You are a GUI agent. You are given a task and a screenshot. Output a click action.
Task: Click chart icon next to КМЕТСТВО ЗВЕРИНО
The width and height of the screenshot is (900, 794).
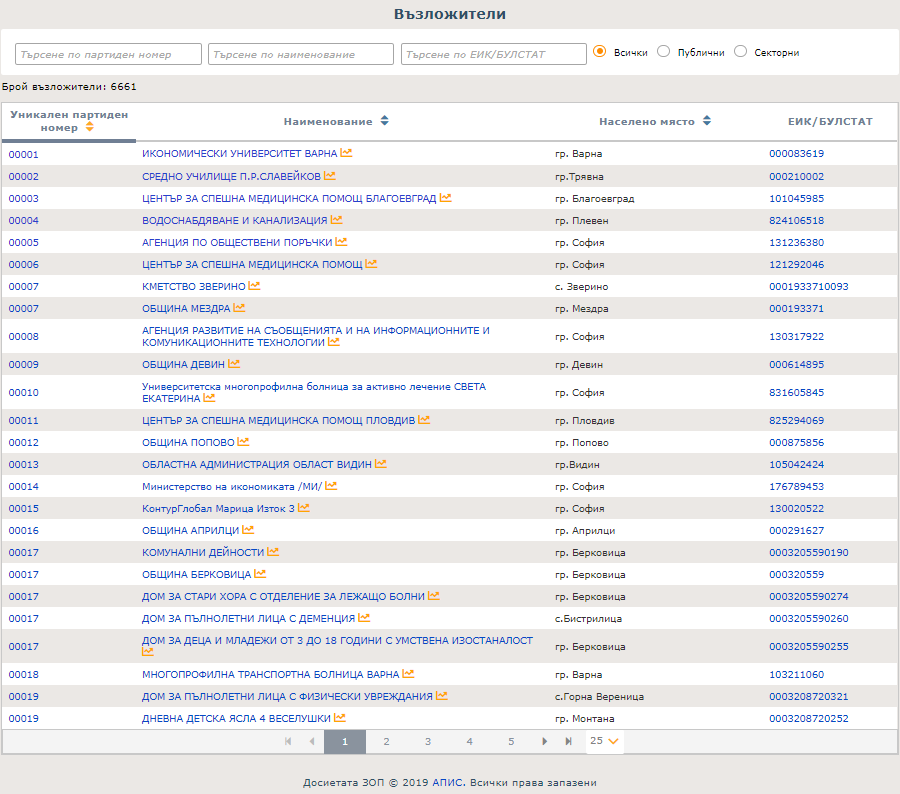254,286
